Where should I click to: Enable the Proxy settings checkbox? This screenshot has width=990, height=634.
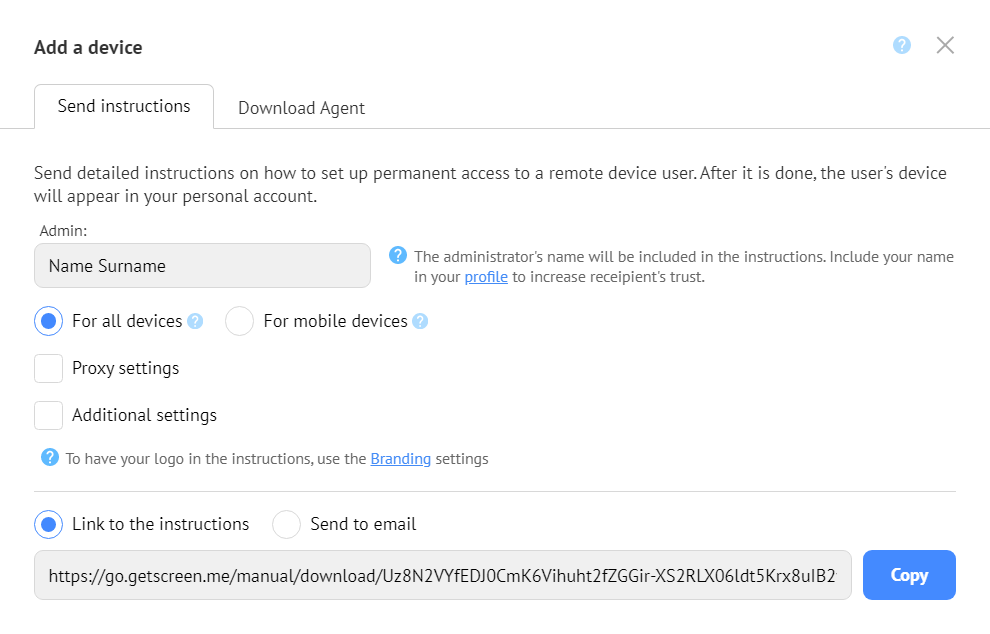[49, 368]
